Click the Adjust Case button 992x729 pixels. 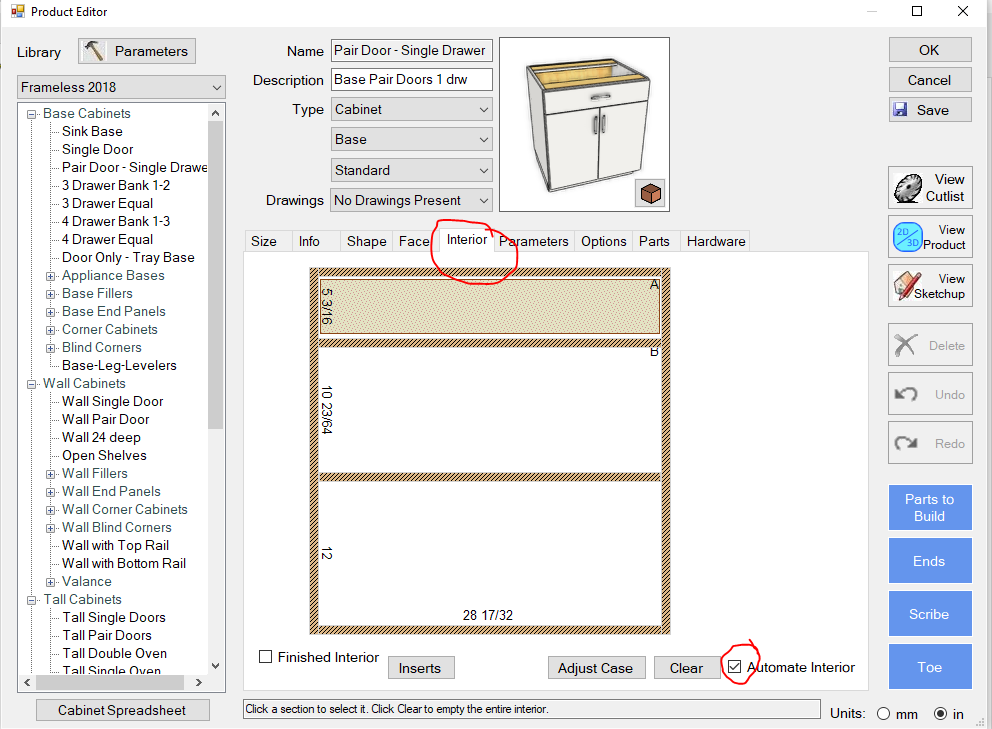pos(595,668)
